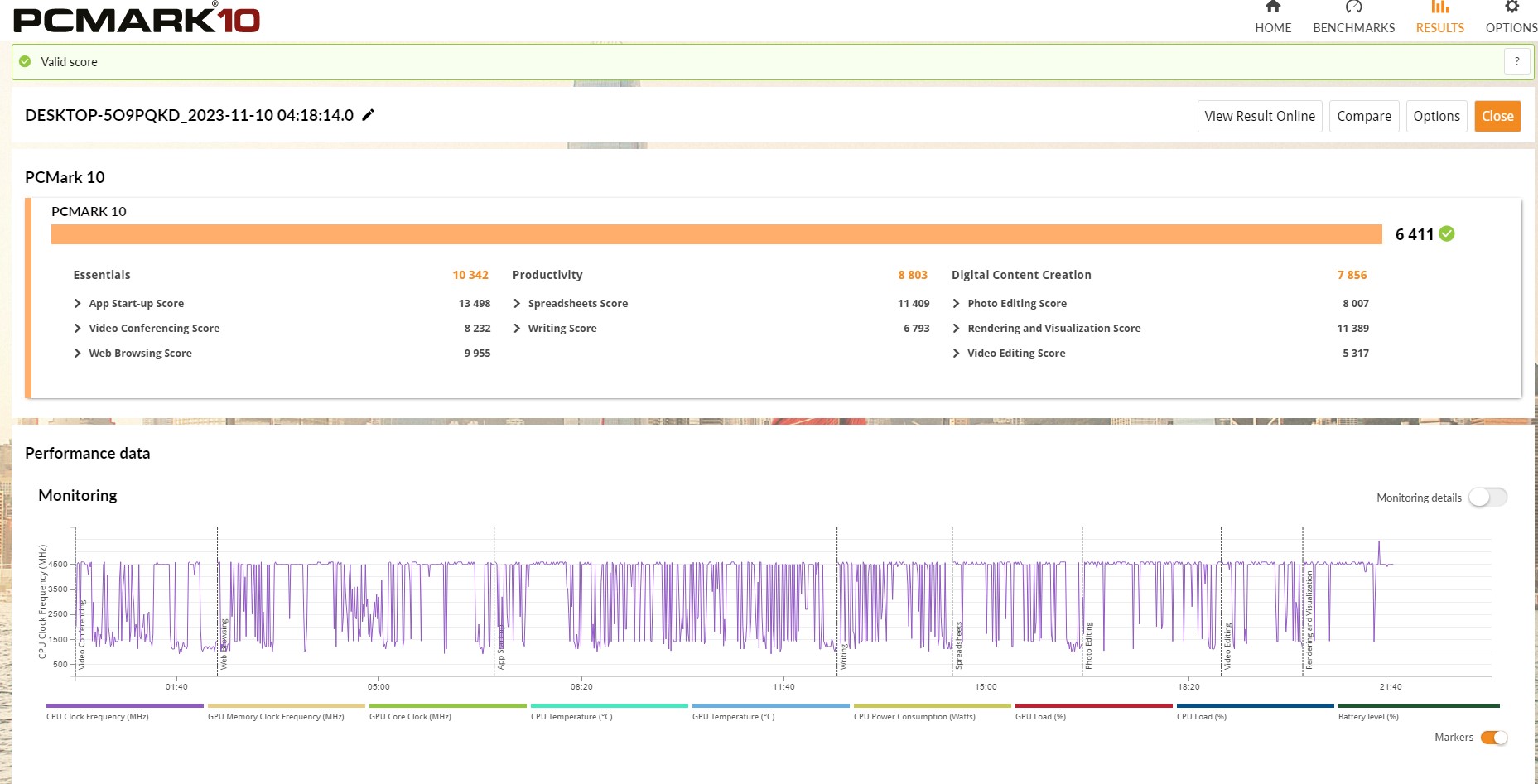
Task: Turn off the Markers toggle
Action: 1494,738
